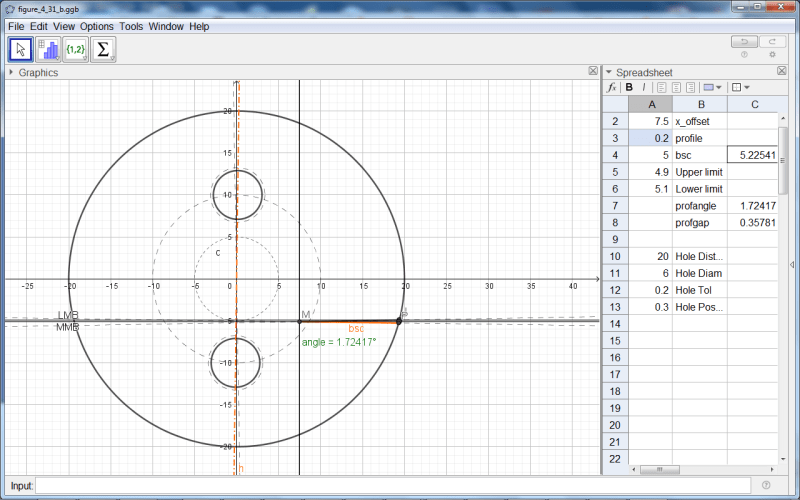Screen dimensions: 800x500
Task: Open the Input help question mark icon
Action: pyautogui.click(x=766, y=485)
